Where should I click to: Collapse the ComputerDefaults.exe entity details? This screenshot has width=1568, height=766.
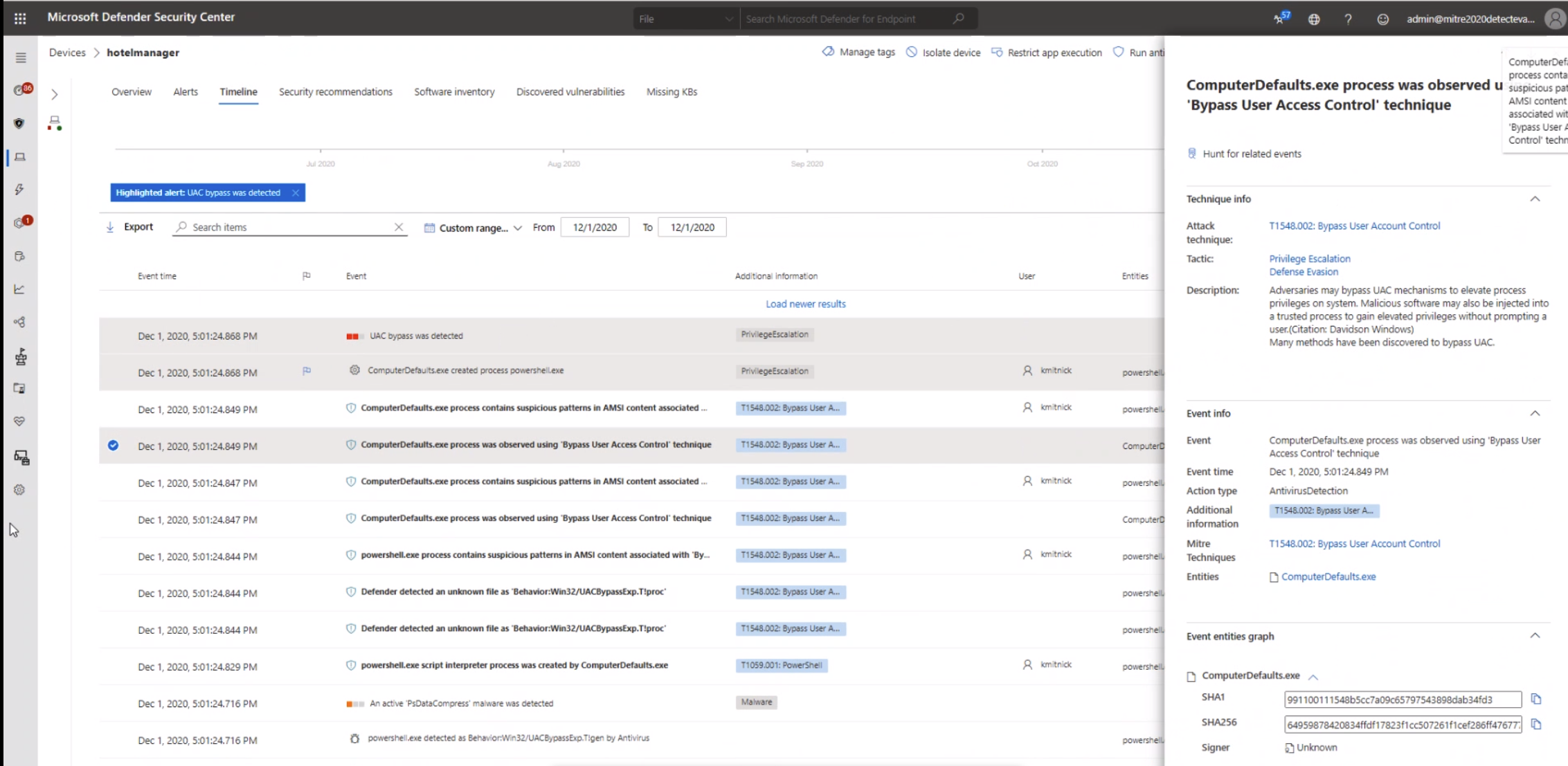click(x=1313, y=677)
